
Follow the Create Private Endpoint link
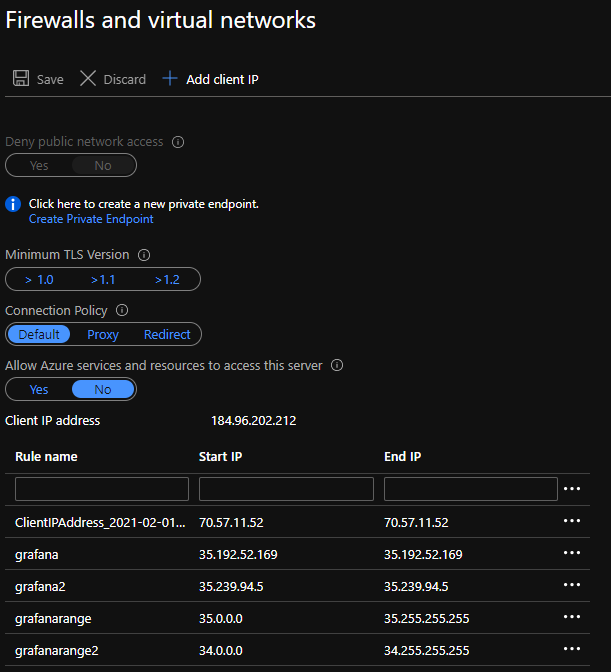(91, 219)
